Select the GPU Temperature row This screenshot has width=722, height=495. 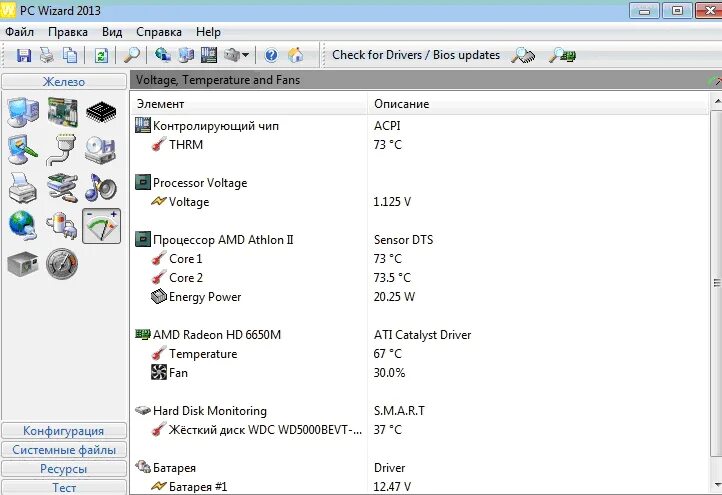pyautogui.click(x=420, y=354)
